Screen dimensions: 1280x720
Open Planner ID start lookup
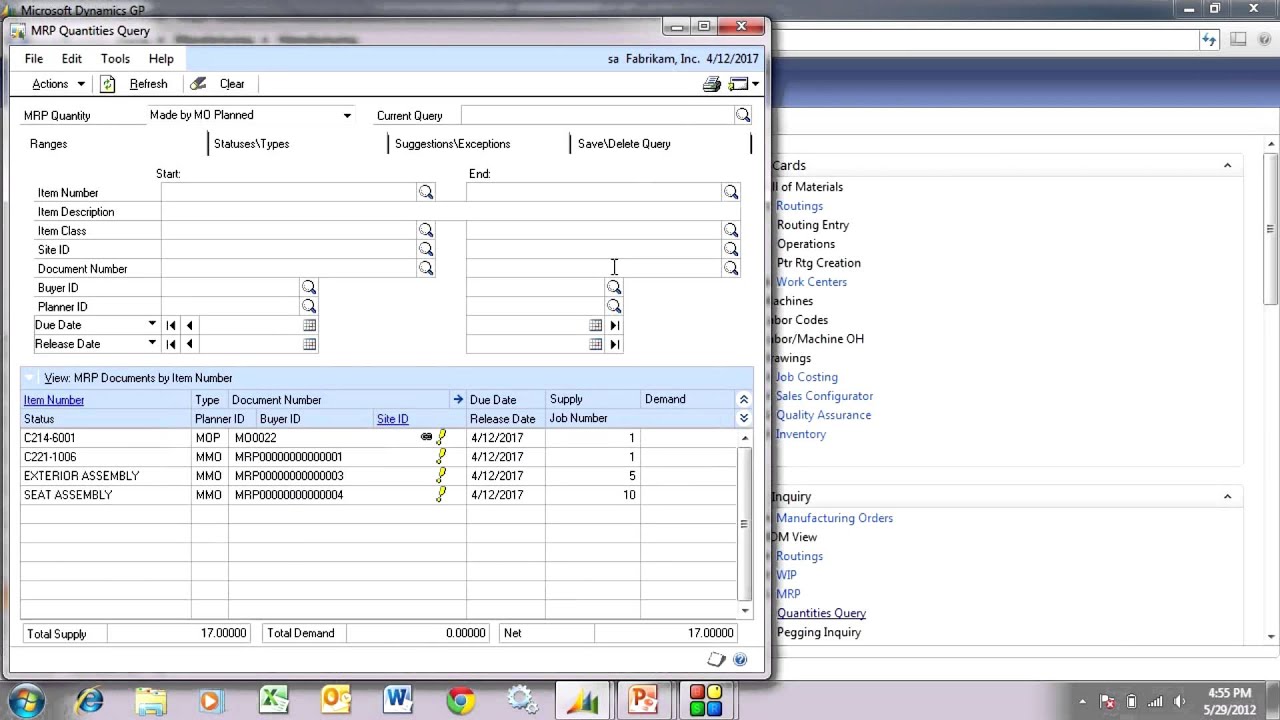[x=309, y=306]
